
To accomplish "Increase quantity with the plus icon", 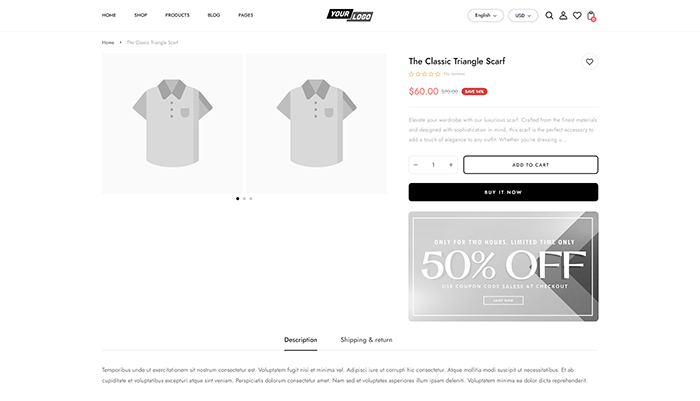I will (451, 165).
